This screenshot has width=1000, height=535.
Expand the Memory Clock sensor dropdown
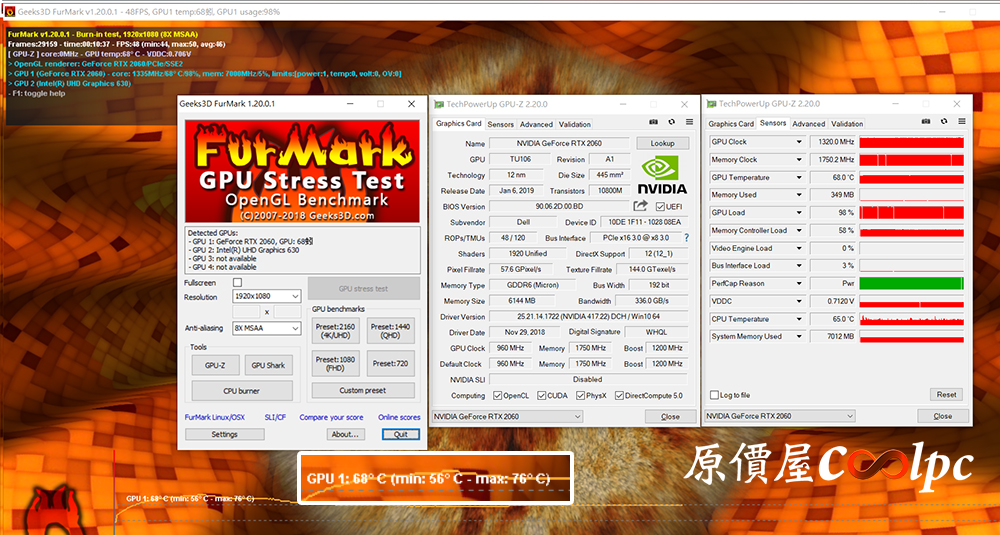(798, 159)
